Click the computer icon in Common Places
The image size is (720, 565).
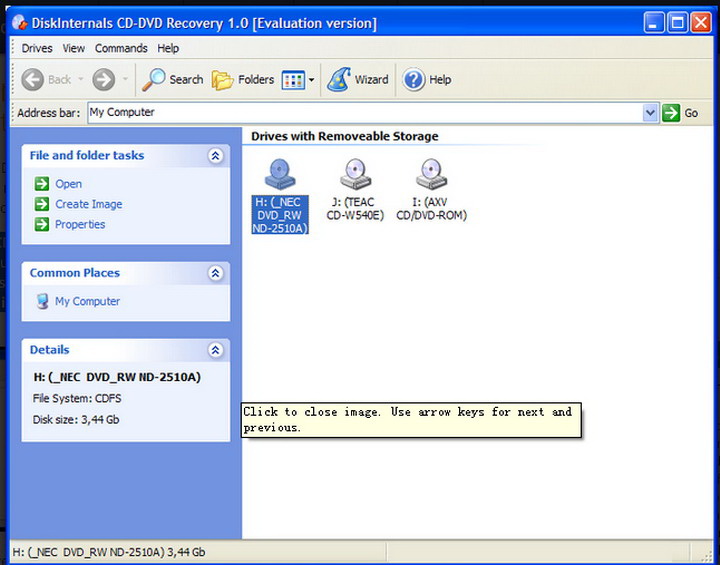pyautogui.click(x=42, y=301)
